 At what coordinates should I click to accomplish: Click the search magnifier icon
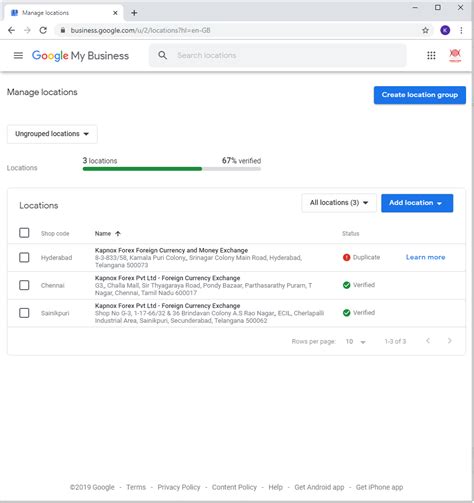click(162, 55)
